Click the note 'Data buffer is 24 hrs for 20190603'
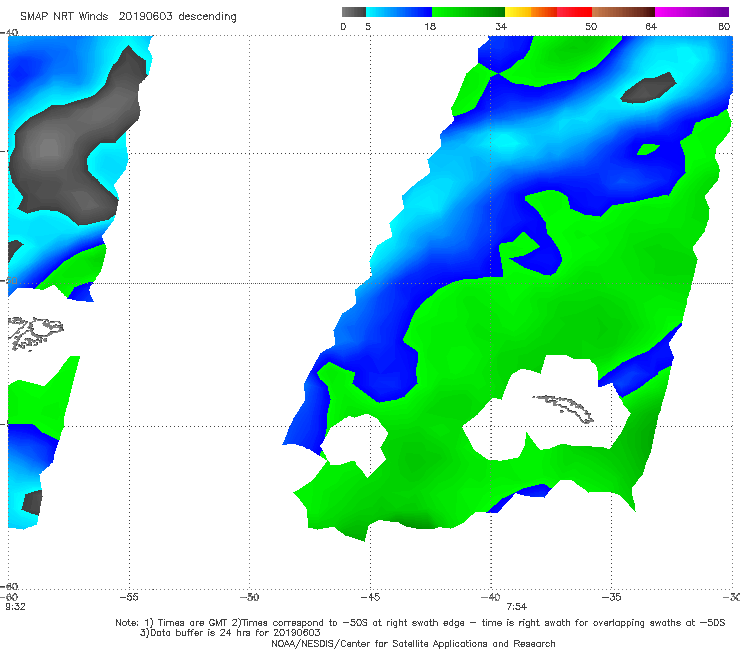 (x=230, y=633)
